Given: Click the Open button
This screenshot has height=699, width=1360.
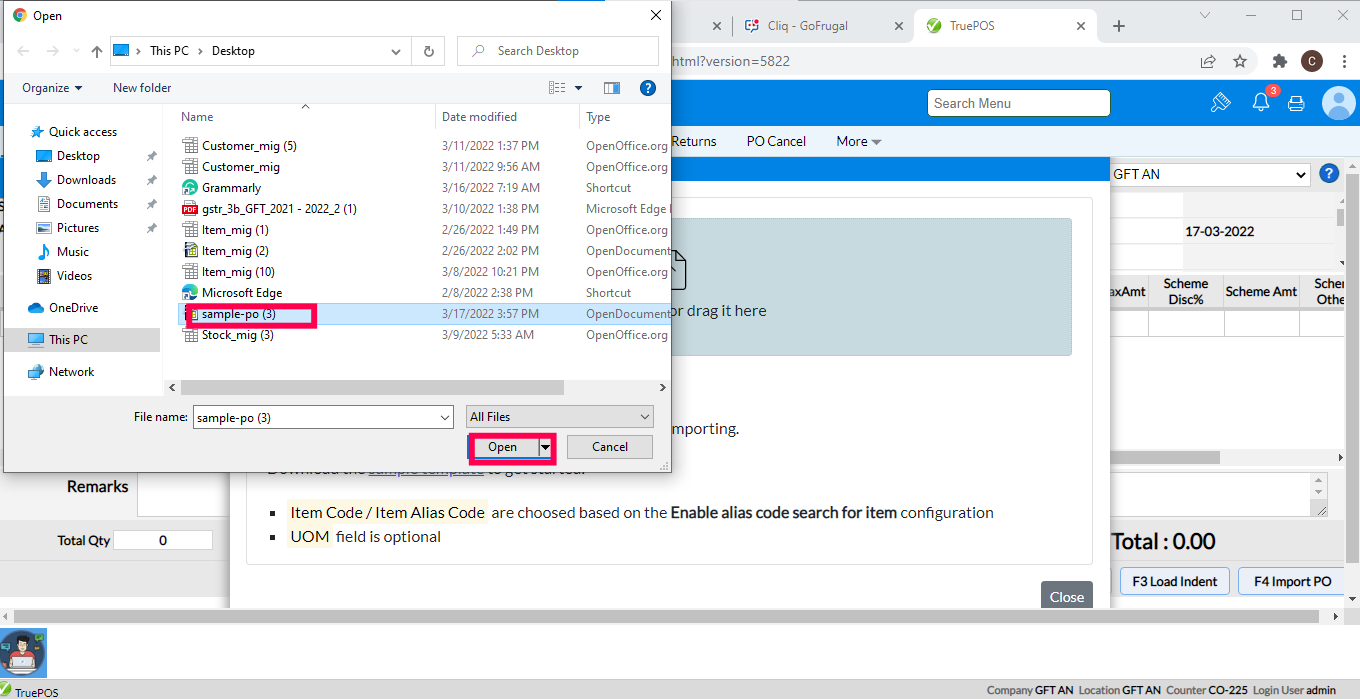Looking at the screenshot, I should (x=503, y=447).
